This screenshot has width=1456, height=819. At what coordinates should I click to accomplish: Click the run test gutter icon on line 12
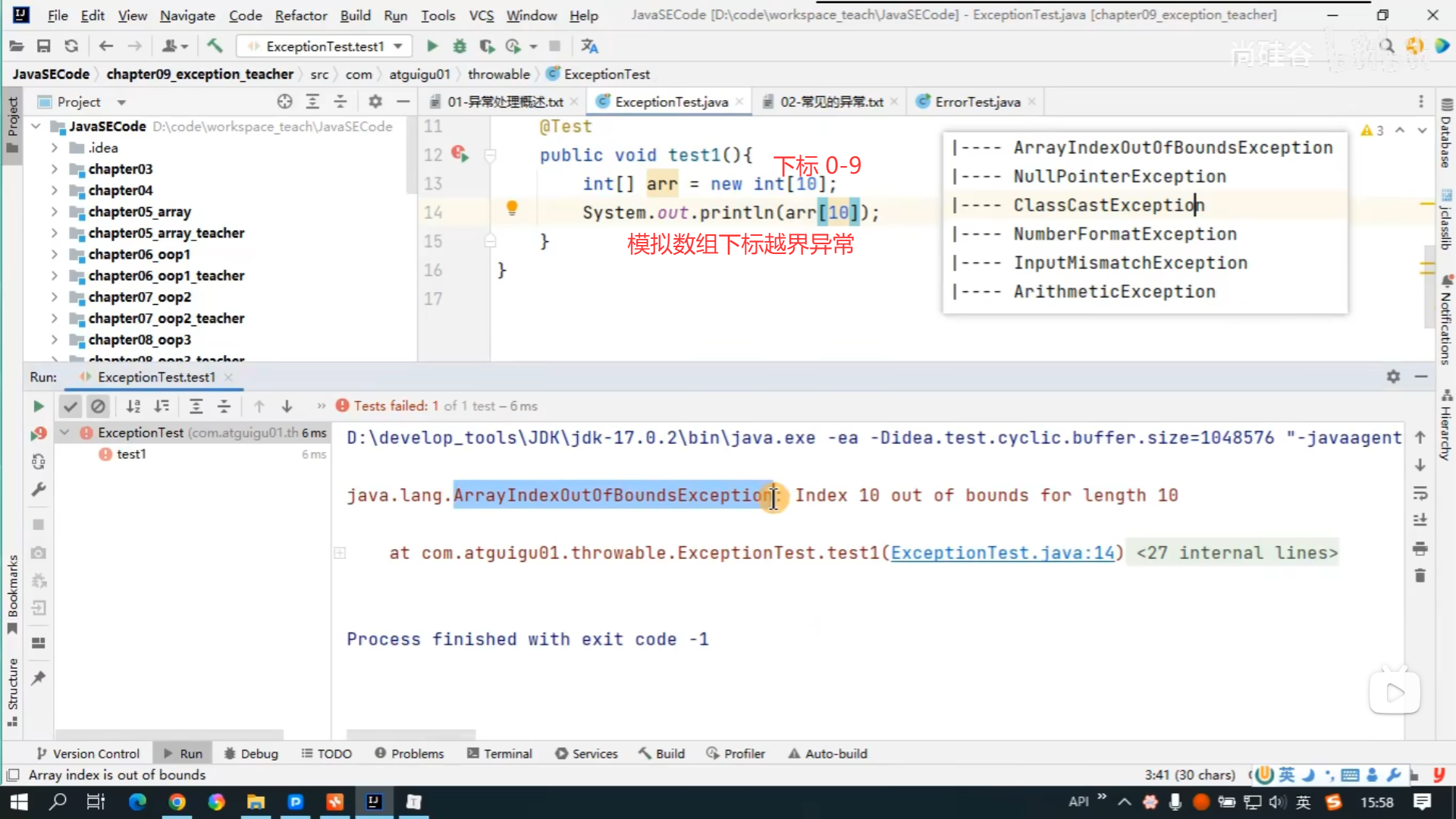pyautogui.click(x=460, y=154)
